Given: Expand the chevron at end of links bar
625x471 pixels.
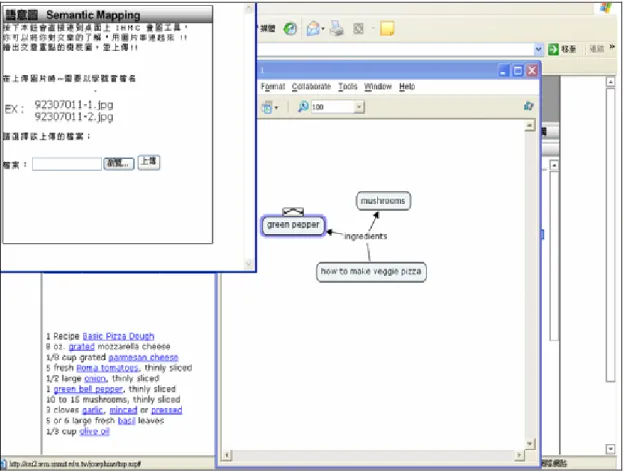Looking at the screenshot, I should [612, 47].
